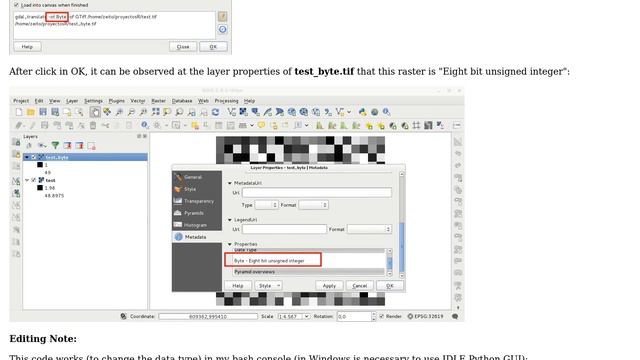Collapse the test layer tree arrow

click(27, 180)
